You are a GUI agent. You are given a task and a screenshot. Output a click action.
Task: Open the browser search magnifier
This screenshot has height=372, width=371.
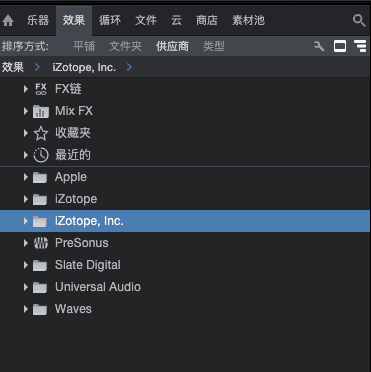pyautogui.click(x=359, y=20)
